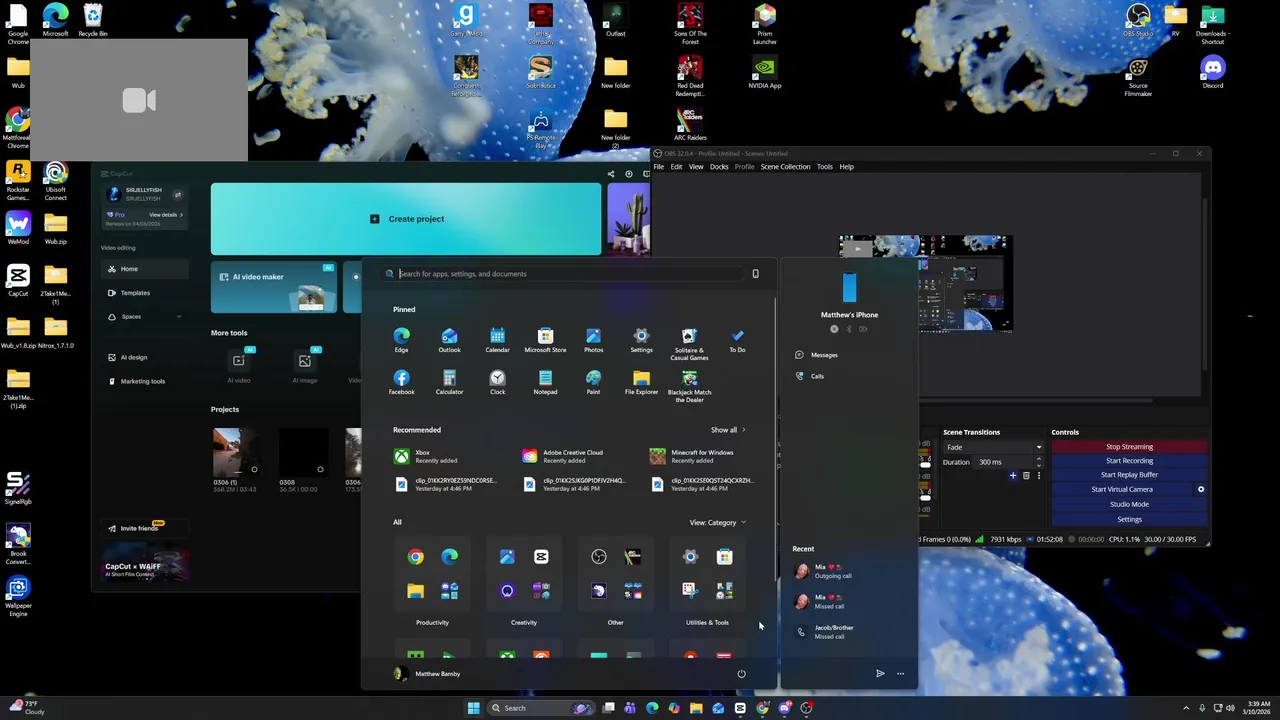Click Stop Streaming in OBS
Image resolution: width=1280 pixels, height=720 pixels.
[x=1129, y=447]
